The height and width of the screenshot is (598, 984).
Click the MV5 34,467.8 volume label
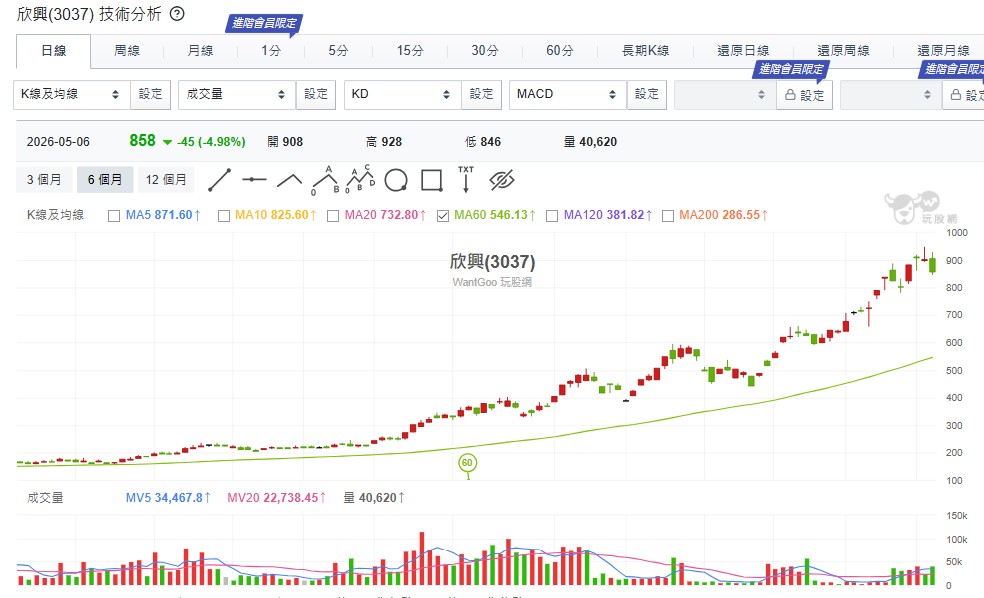tap(168, 498)
